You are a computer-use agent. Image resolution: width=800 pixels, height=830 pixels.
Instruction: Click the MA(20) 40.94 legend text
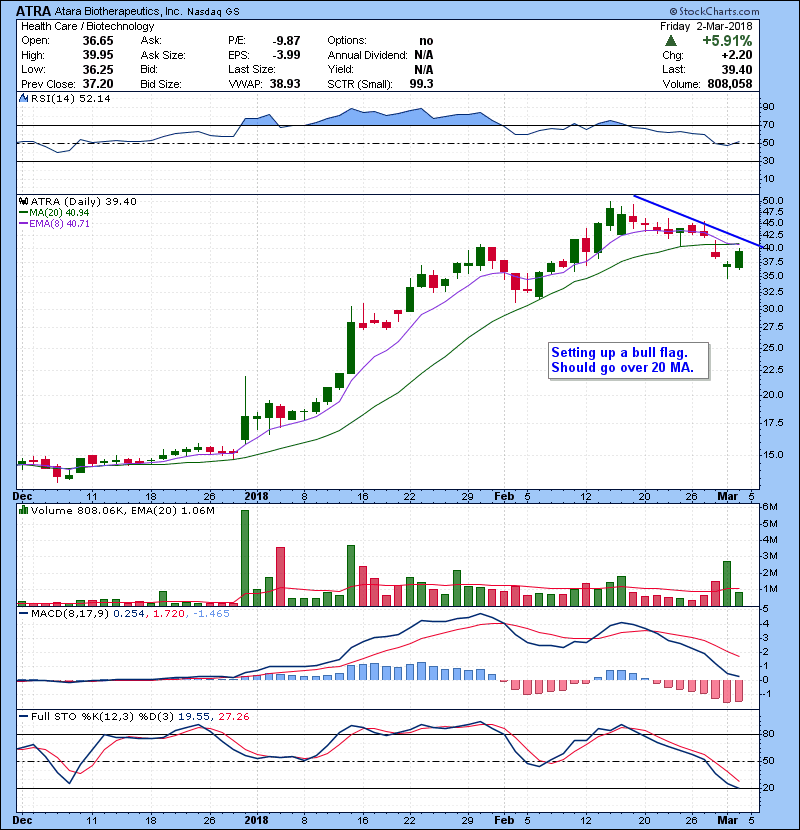point(59,213)
